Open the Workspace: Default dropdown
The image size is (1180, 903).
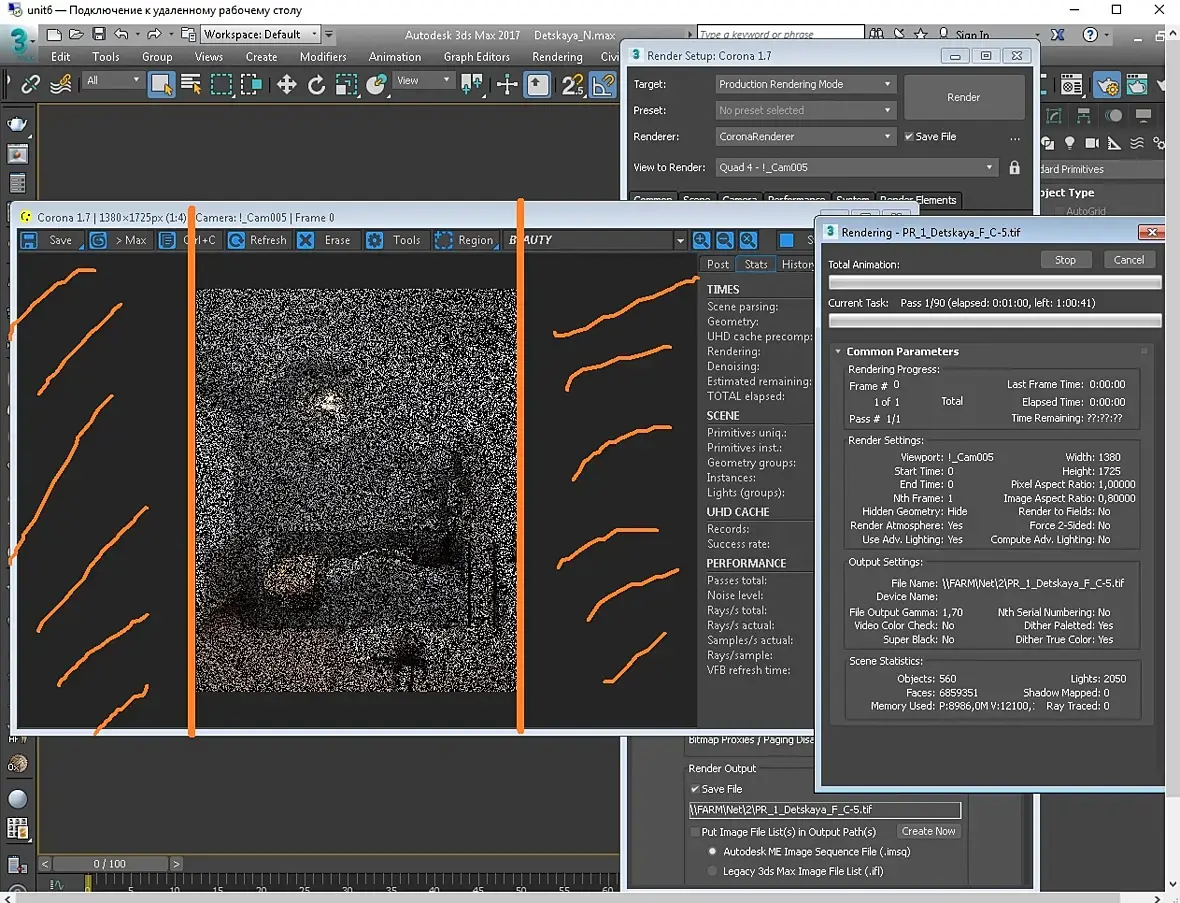[261, 34]
